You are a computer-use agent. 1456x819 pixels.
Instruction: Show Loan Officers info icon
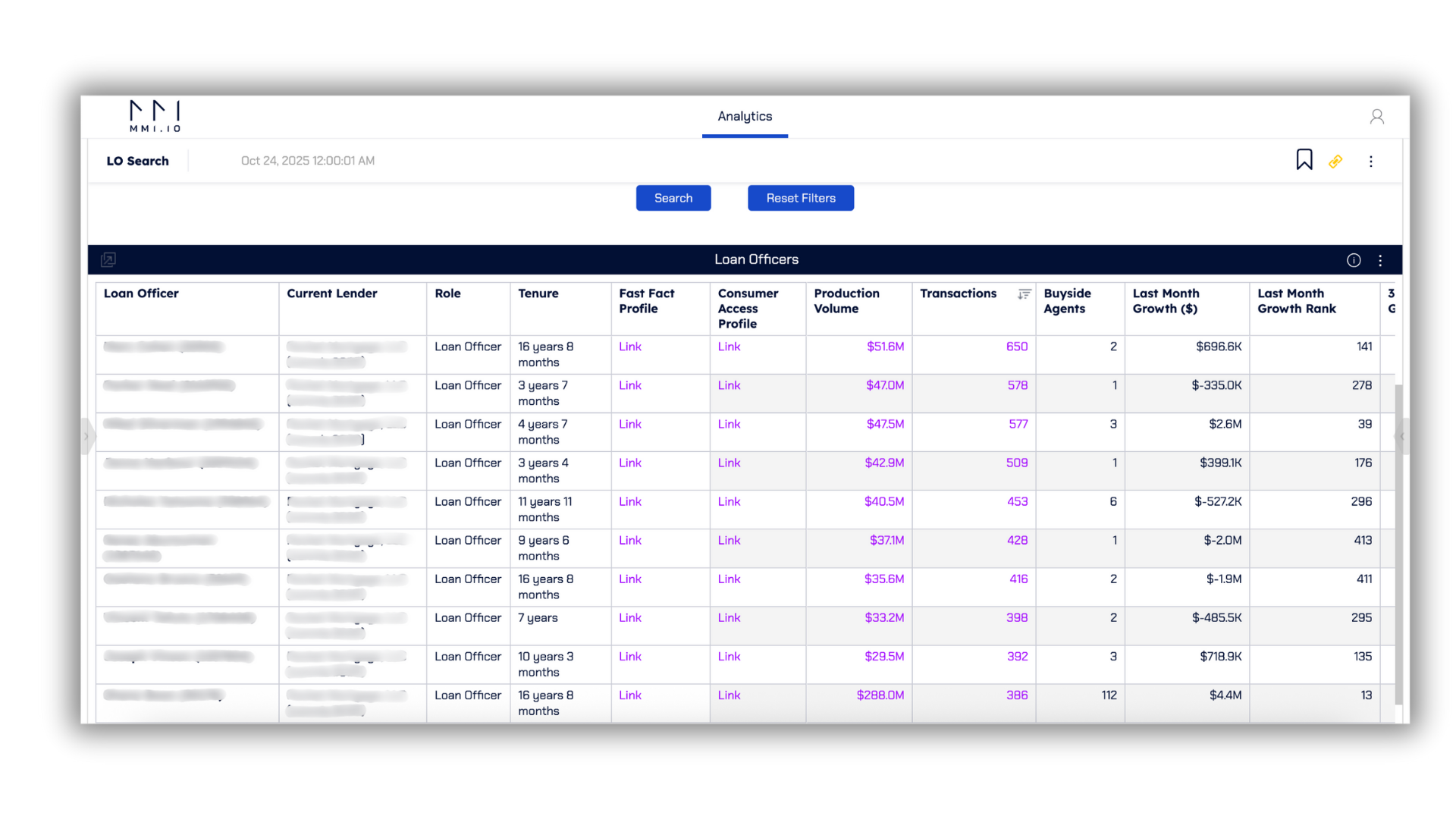click(x=1353, y=260)
